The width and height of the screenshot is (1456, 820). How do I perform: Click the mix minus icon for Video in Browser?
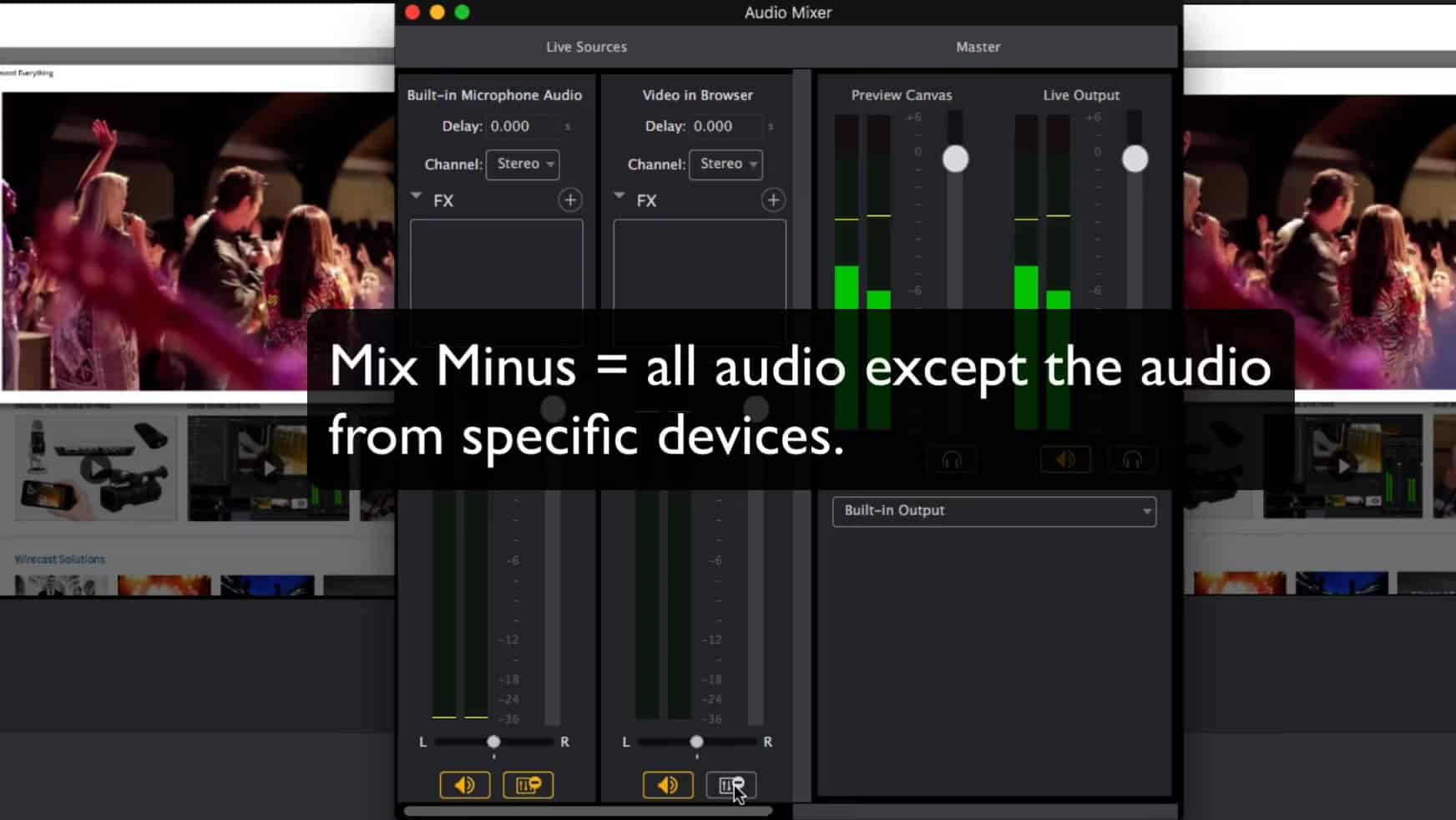[x=730, y=784]
